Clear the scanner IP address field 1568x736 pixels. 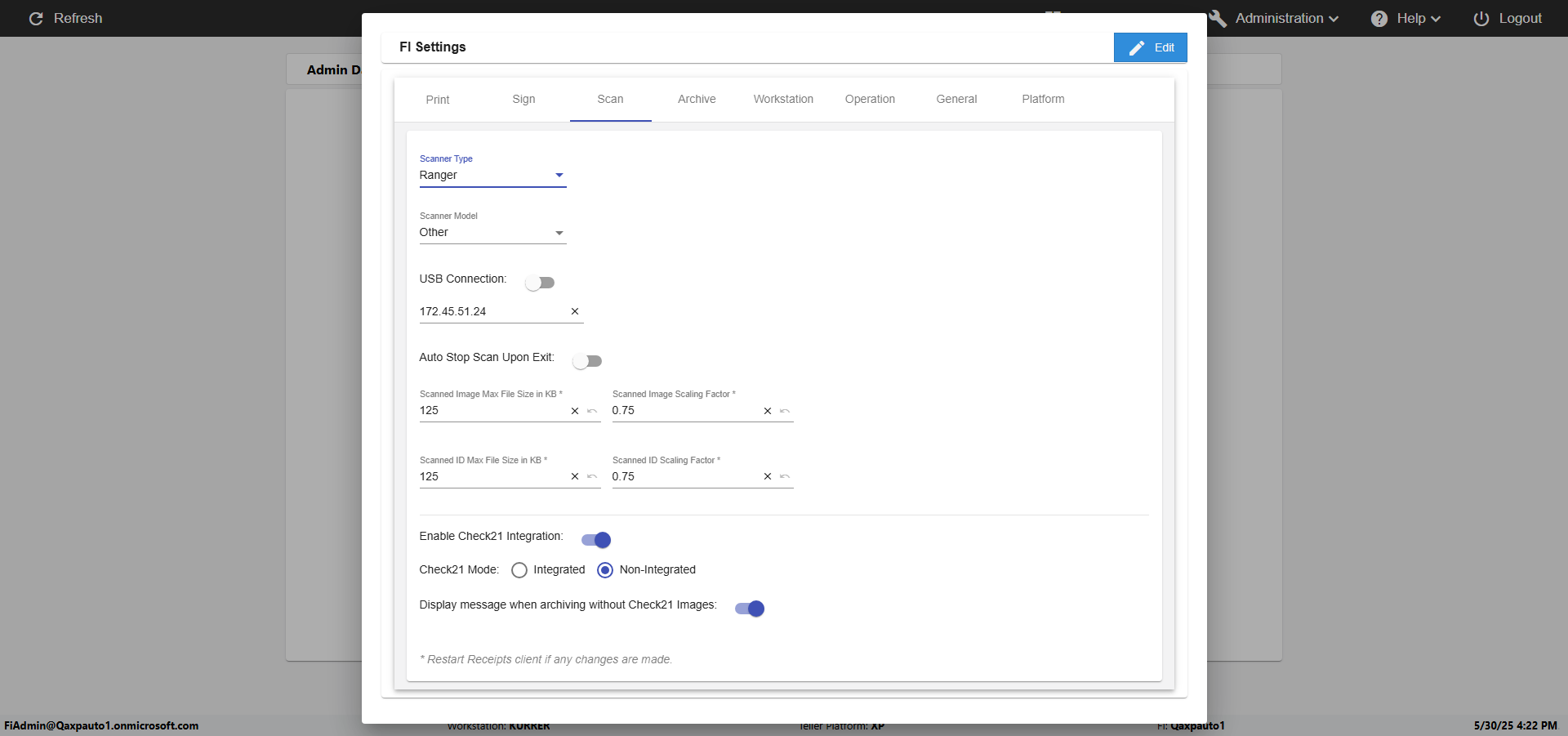point(575,311)
